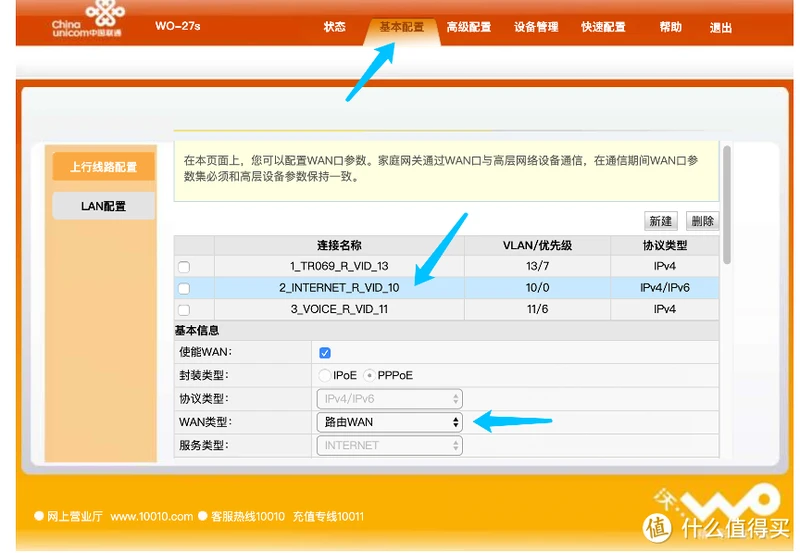Open the 高级配置 tab
This screenshot has width=800, height=553.
(468, 27)
